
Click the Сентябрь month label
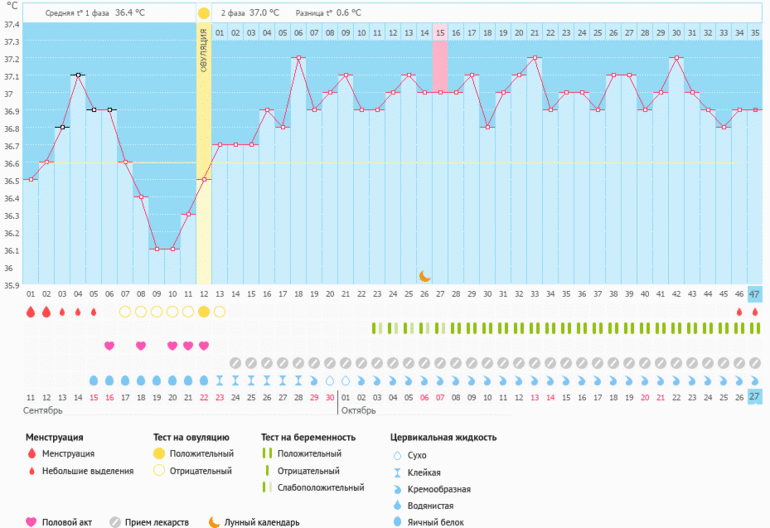click(x=43, y=410)
